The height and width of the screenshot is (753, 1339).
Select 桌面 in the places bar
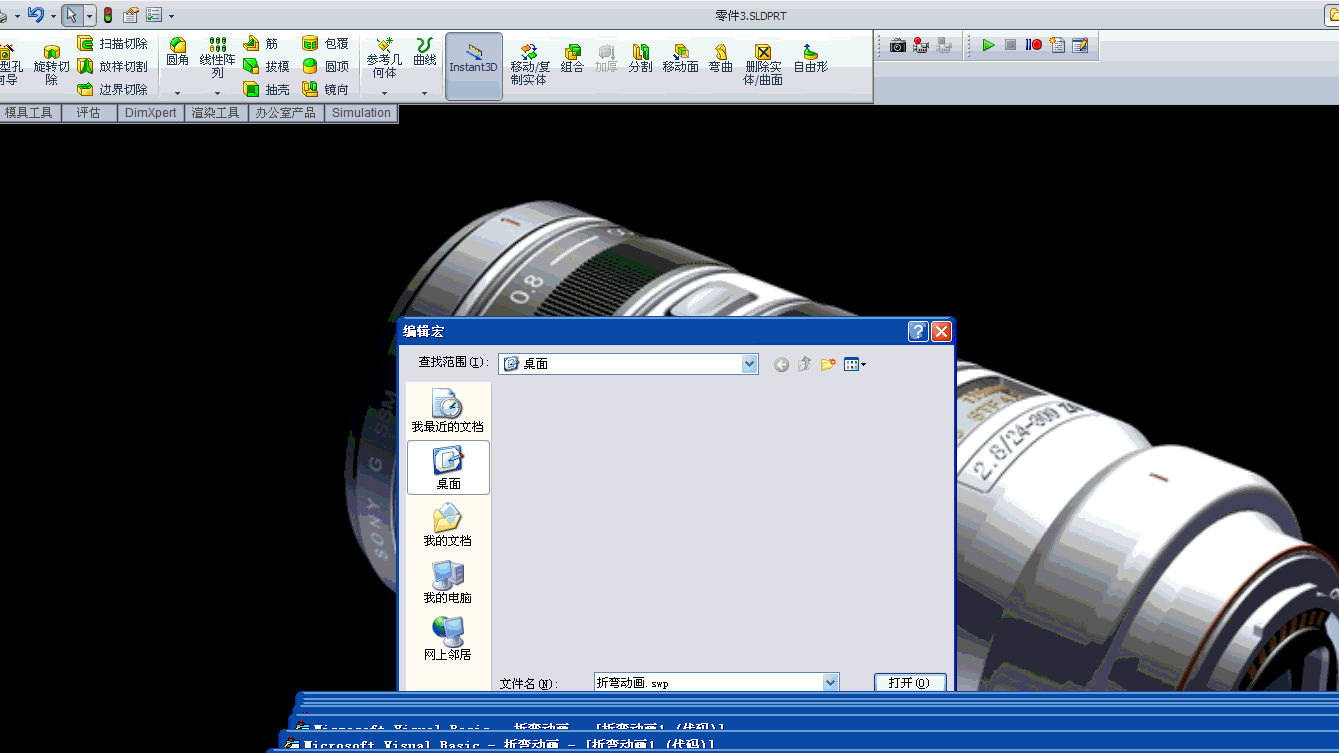449,467
